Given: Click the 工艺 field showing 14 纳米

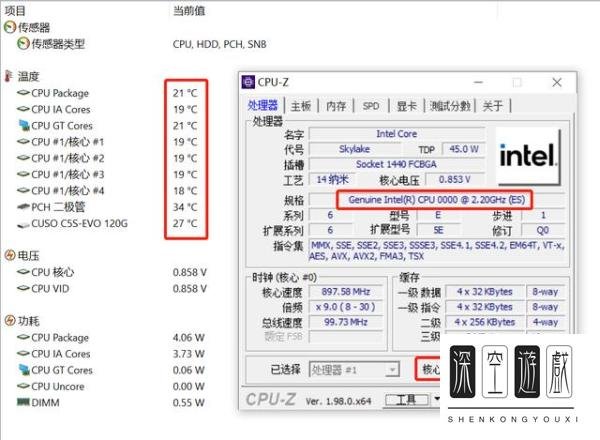Looking at the screenshot, I should pos(333,179).
